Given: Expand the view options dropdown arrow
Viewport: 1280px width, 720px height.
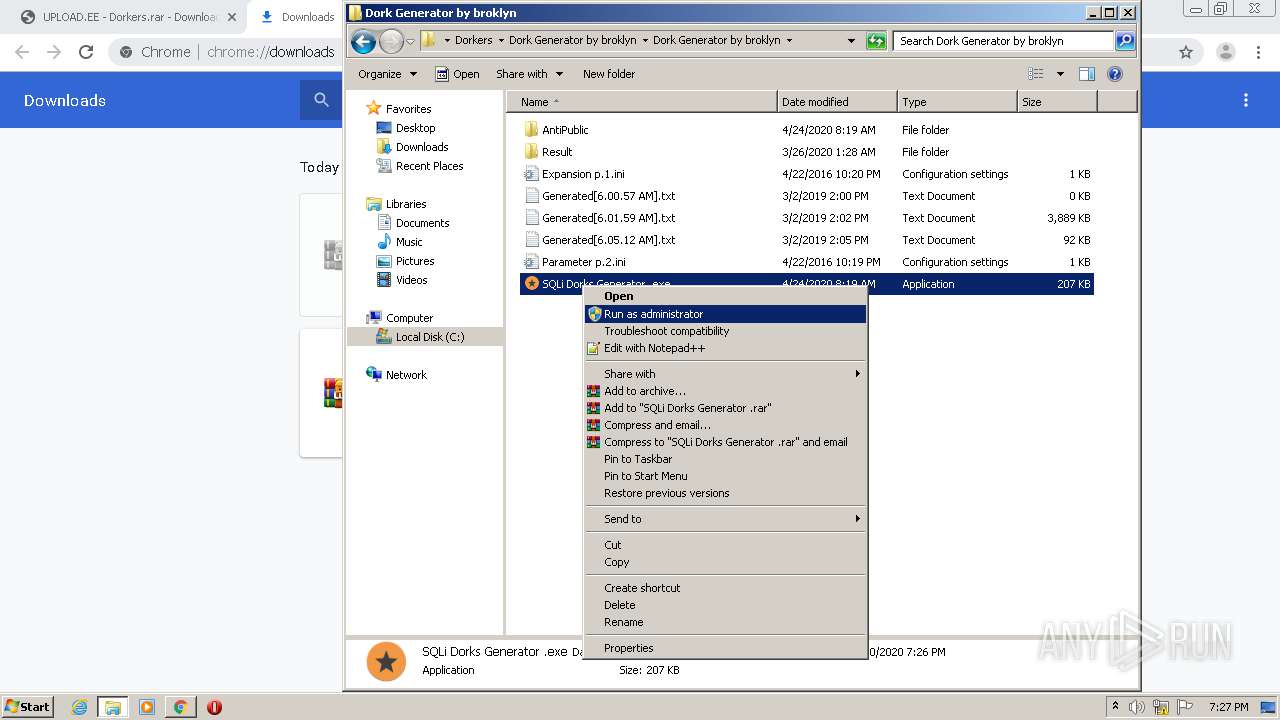Looking at the screenshot, I should click(1060, 74).
